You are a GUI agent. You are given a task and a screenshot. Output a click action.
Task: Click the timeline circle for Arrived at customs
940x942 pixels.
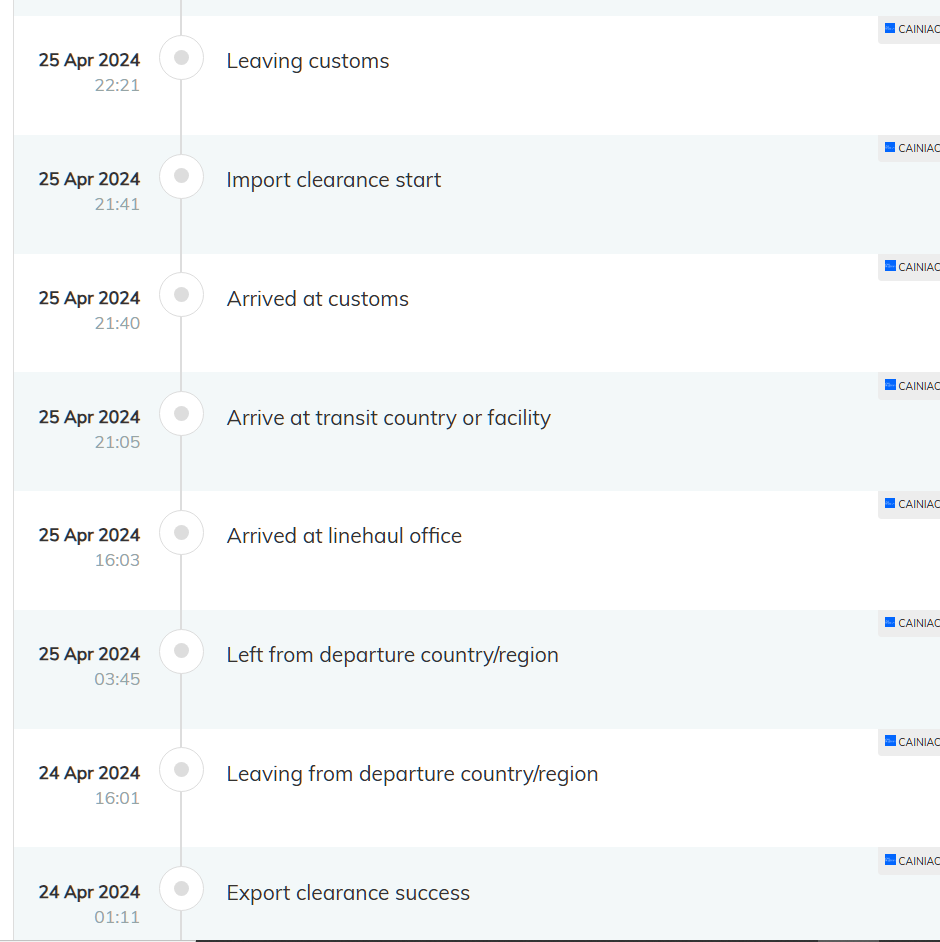point(182,295)
